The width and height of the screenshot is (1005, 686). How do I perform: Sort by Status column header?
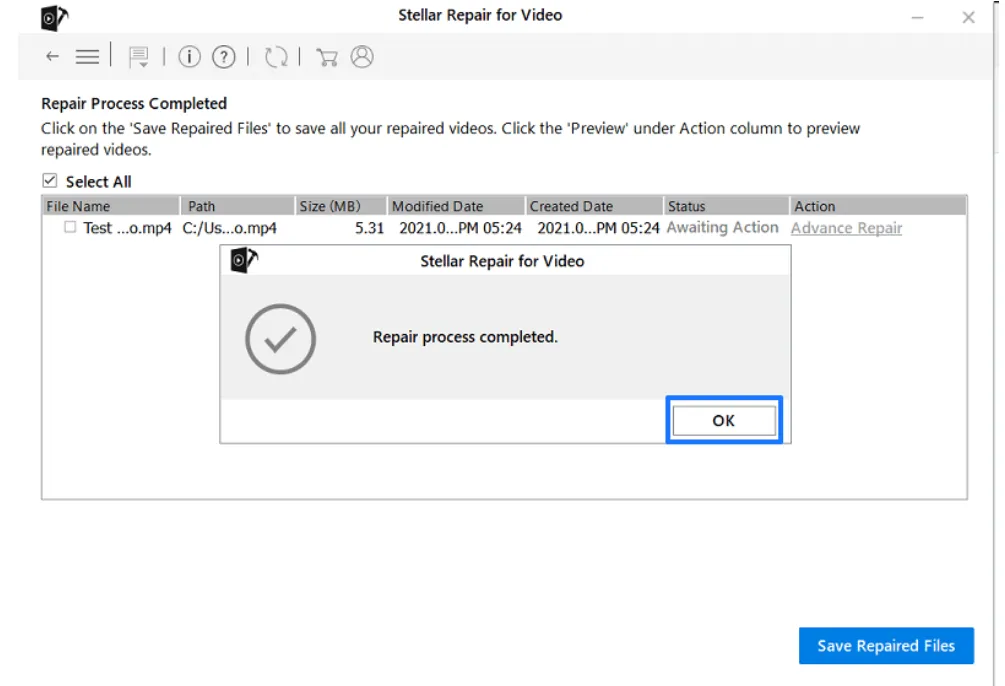pyautogui.click(x=726, y=206)
